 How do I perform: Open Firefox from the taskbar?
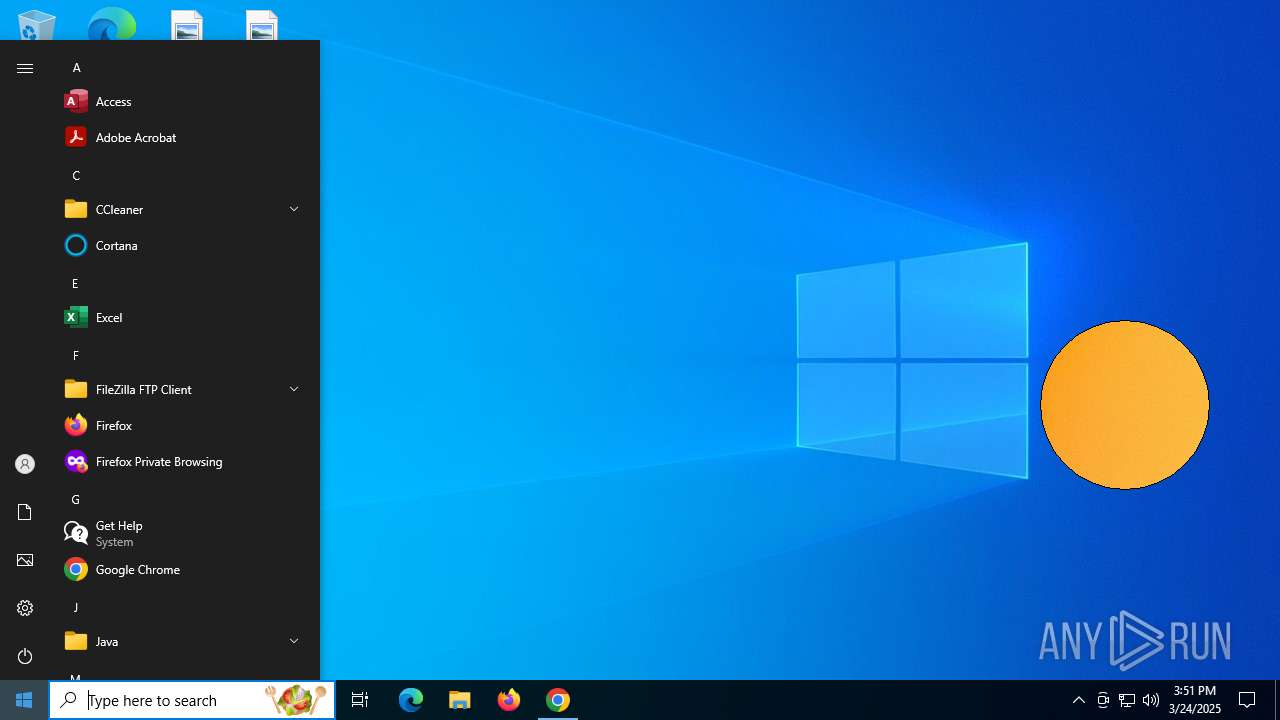tap(509, 700)
